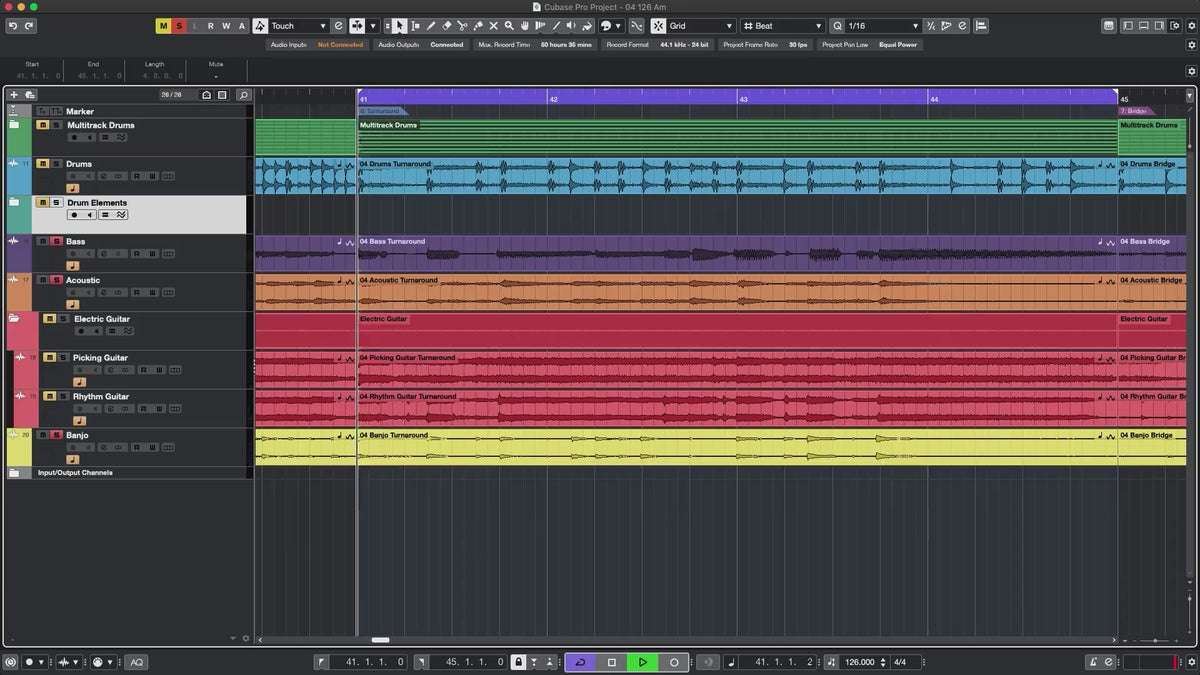
Task: Expand the Beat grid type dropdown
Action: [783, 26]
